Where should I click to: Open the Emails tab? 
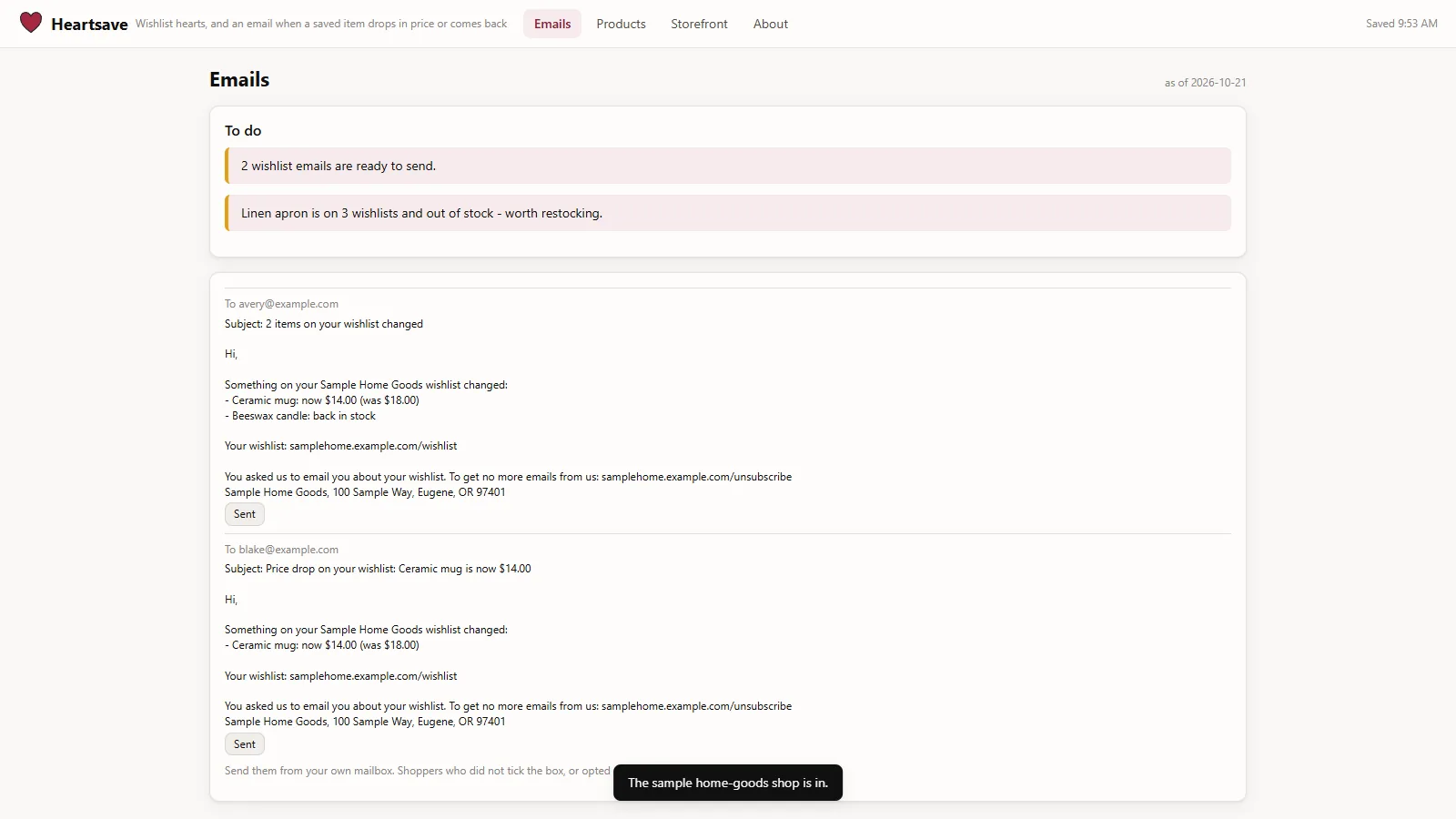pos(552,24)
